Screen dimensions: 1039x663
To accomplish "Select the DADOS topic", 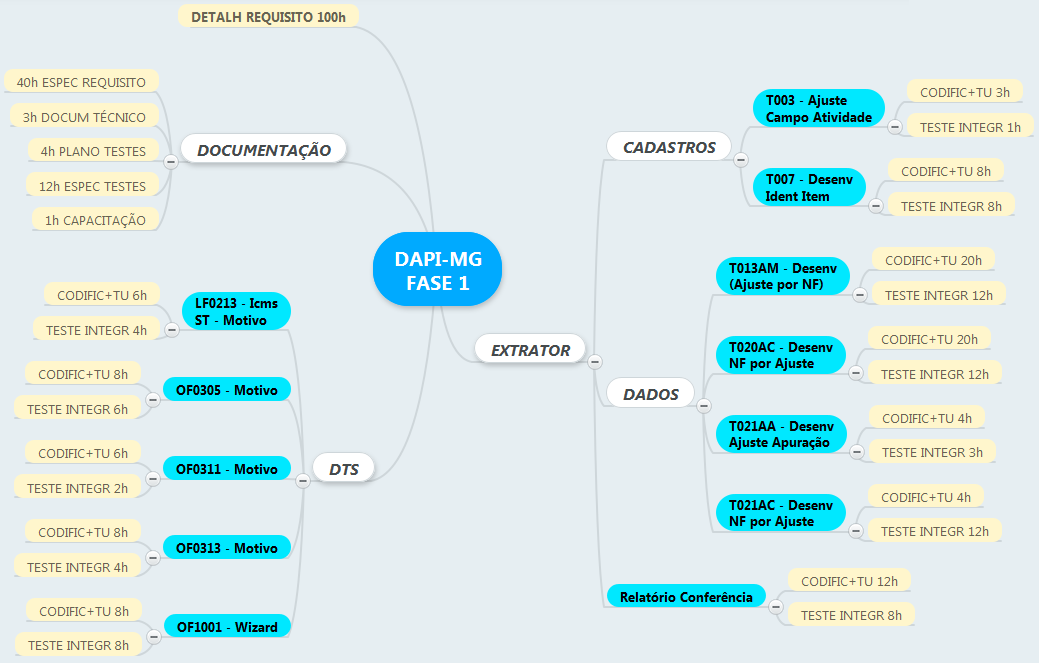I will click(651, 394).
